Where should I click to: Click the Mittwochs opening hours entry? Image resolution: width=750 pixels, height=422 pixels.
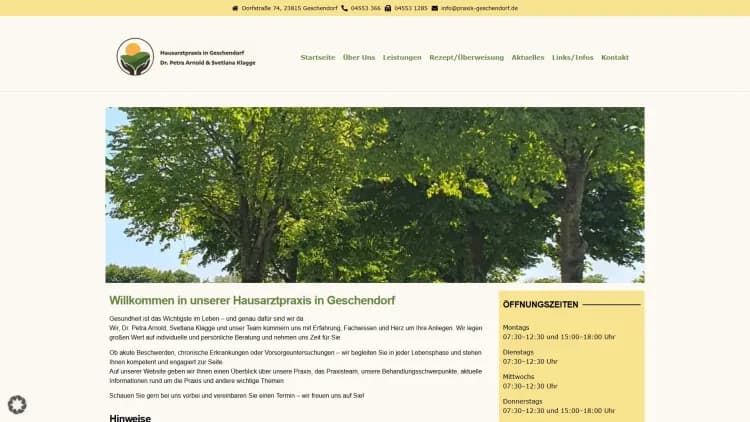pos(530,381)
